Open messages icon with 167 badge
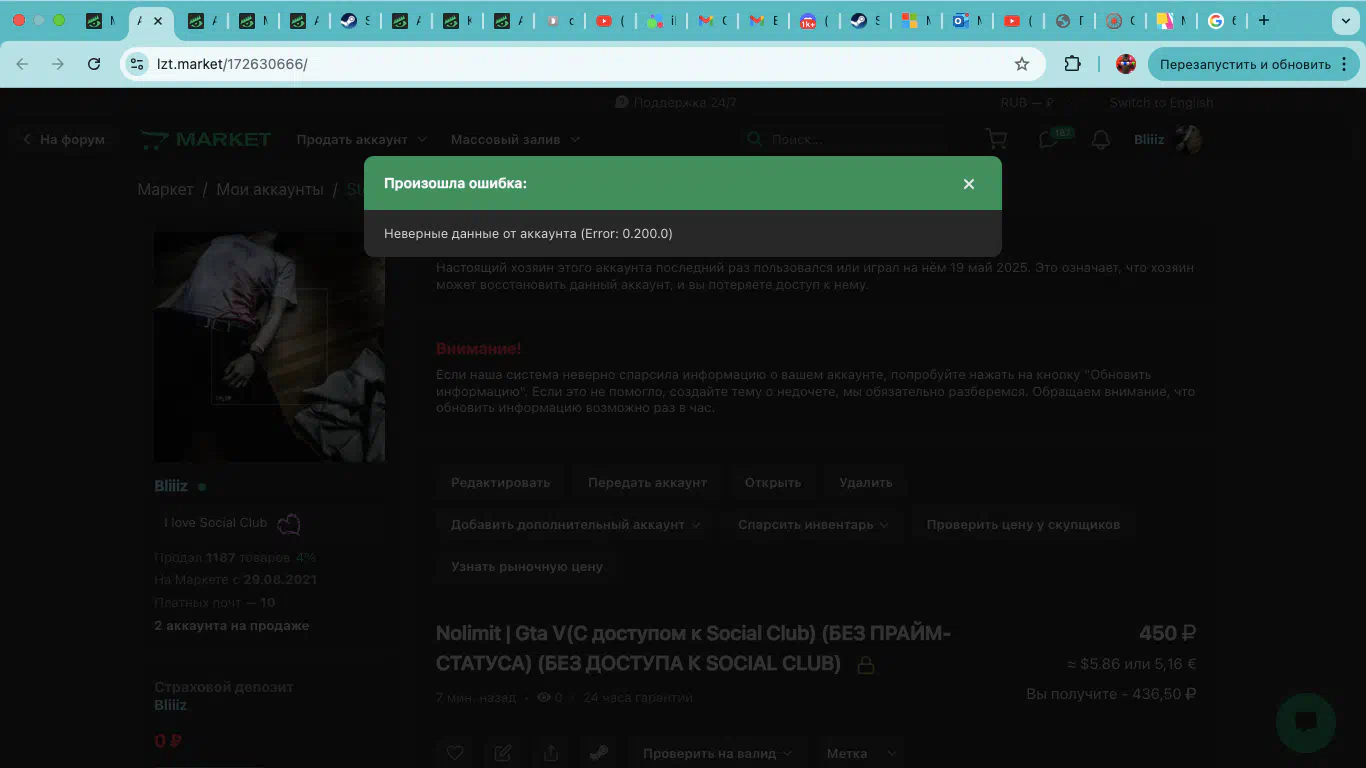The image size is (1366, 768). tap(1050, 138)
